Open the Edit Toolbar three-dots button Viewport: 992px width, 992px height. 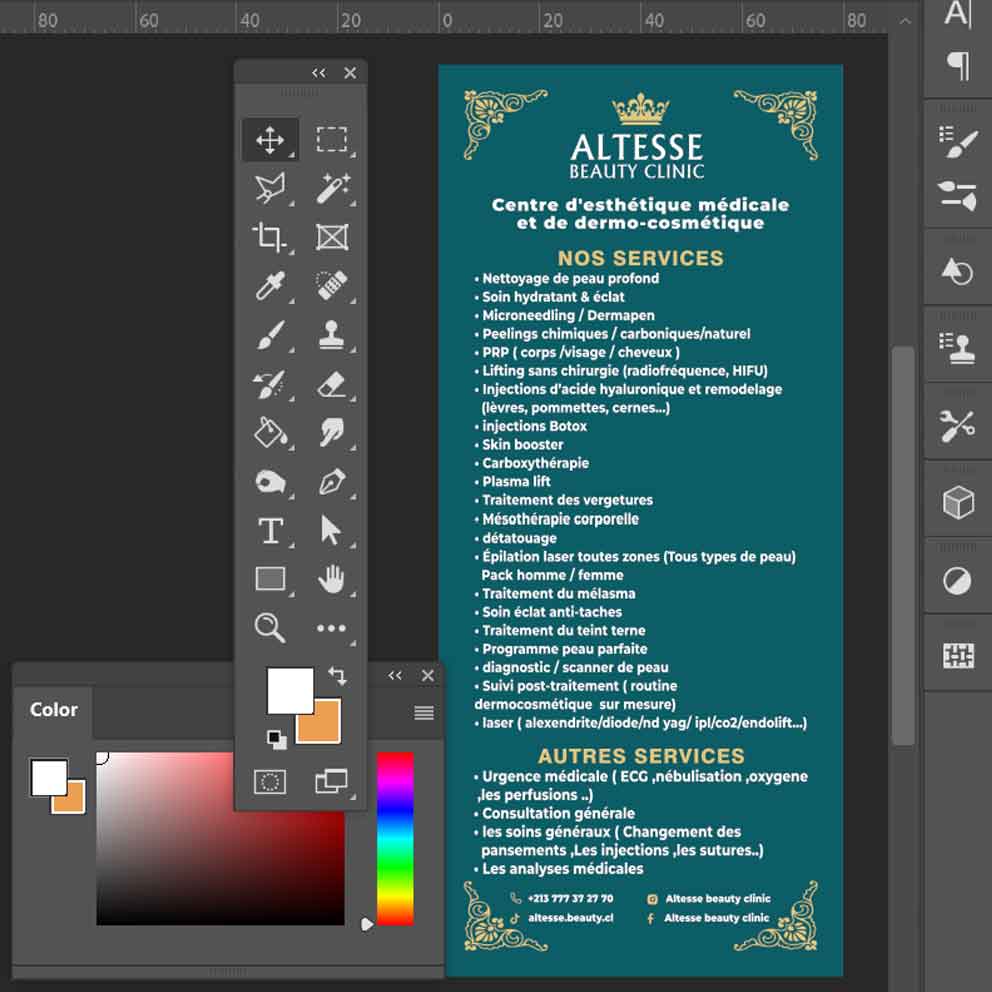pyautogui.click(x=331, y=629)
